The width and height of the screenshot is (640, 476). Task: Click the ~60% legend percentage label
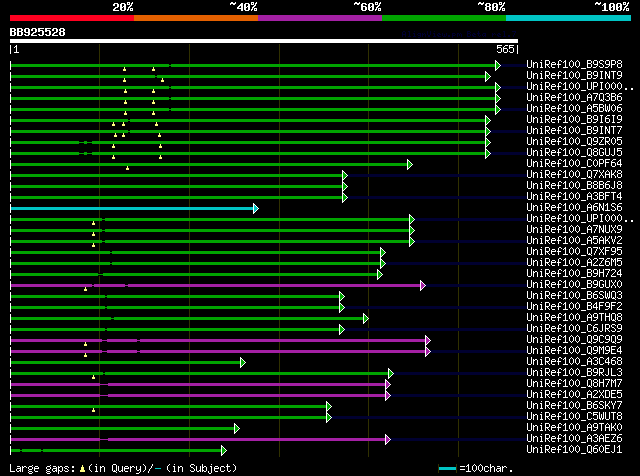point(367,7)
